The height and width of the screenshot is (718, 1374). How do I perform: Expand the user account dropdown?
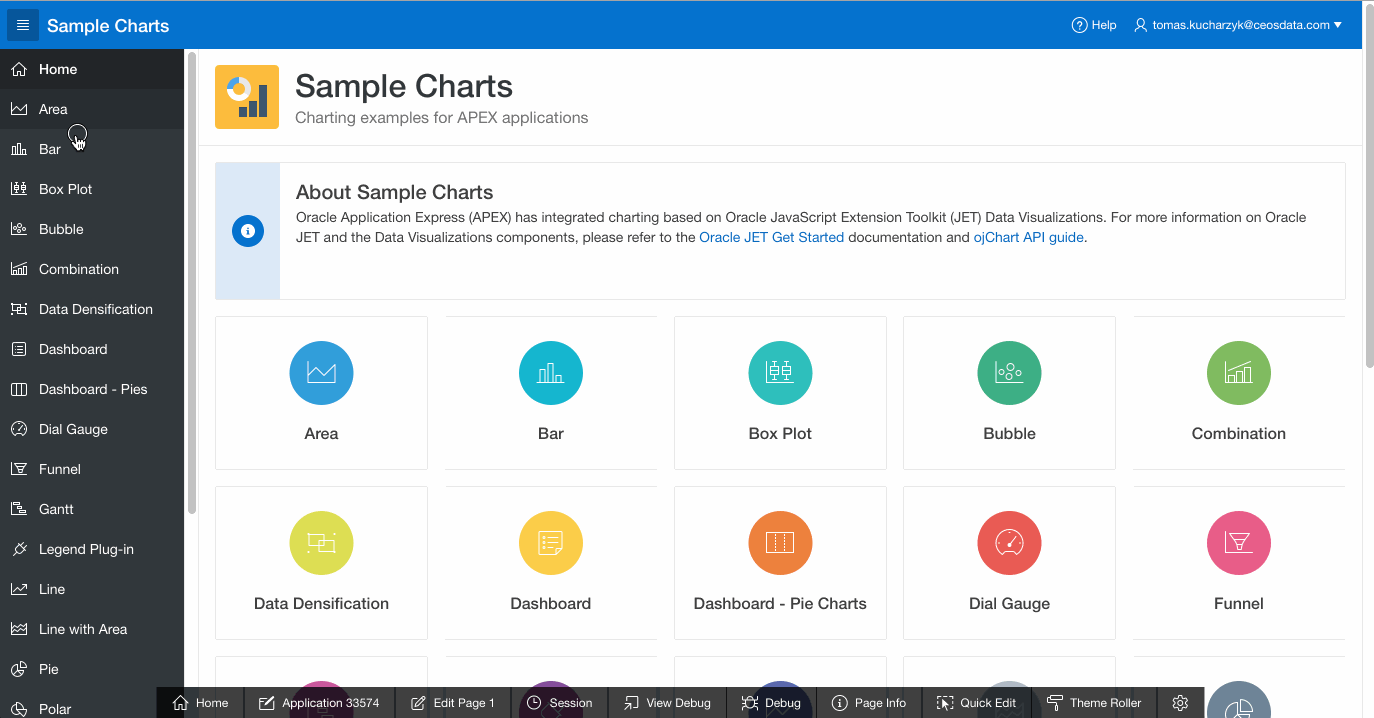pos(1238,25)
